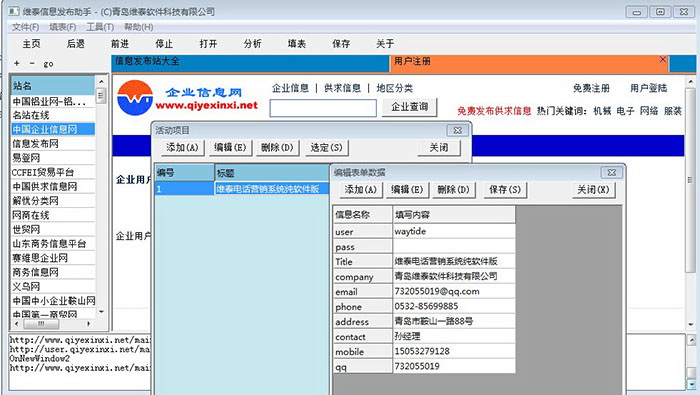Click 保存(S) in 编辑表单数据 dialog
Viewport: 700px width, 395px height.
(x=505, y=190)
